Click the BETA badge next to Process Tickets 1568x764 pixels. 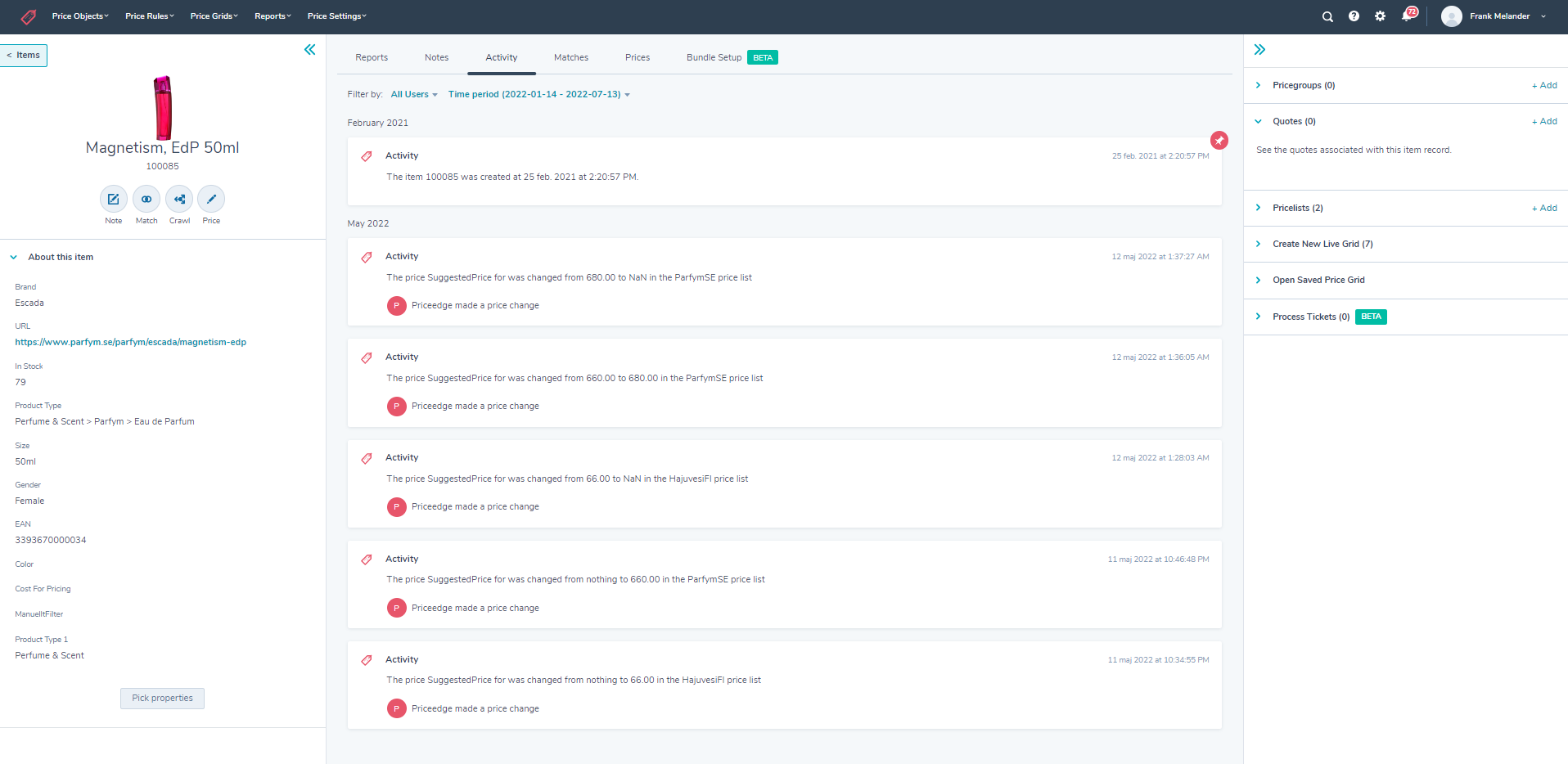(1371, 317)
